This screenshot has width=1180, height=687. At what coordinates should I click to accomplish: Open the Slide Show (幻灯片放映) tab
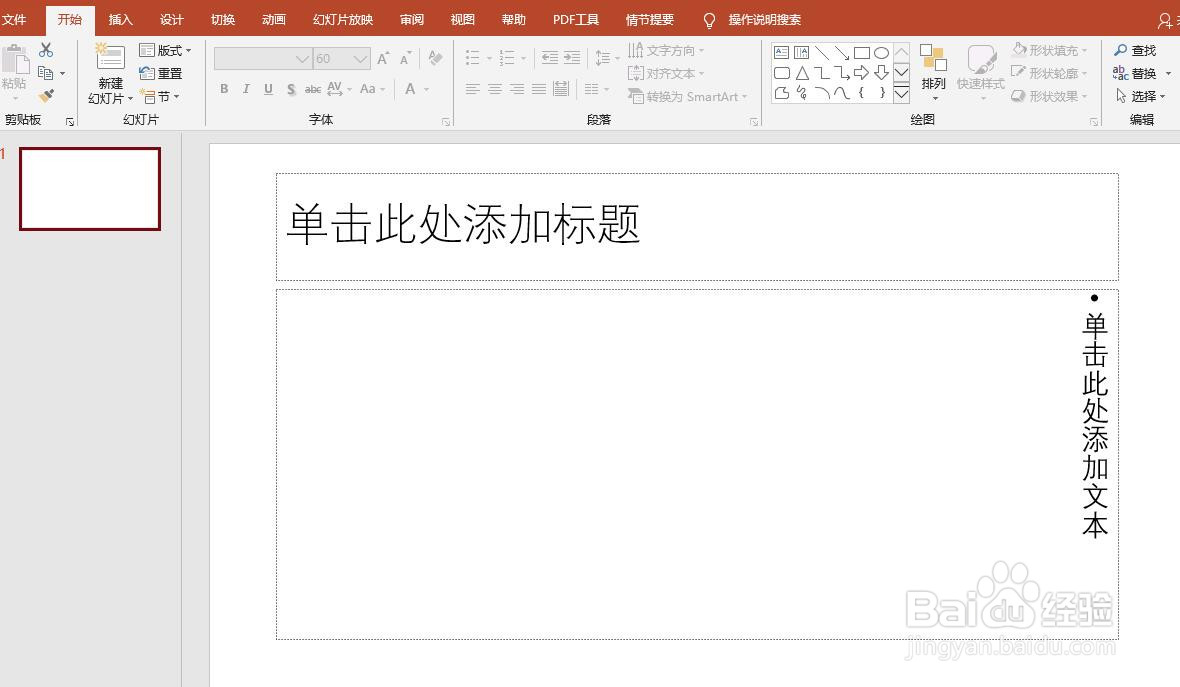[x=343, y=20]
